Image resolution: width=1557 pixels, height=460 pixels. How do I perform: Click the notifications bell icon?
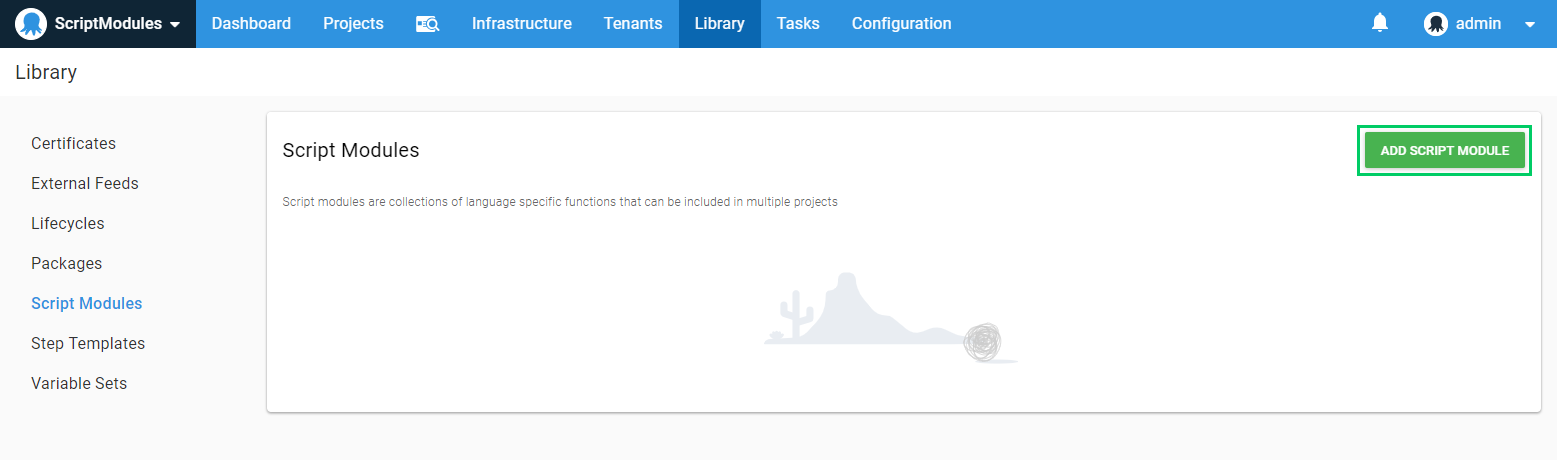1380,23
